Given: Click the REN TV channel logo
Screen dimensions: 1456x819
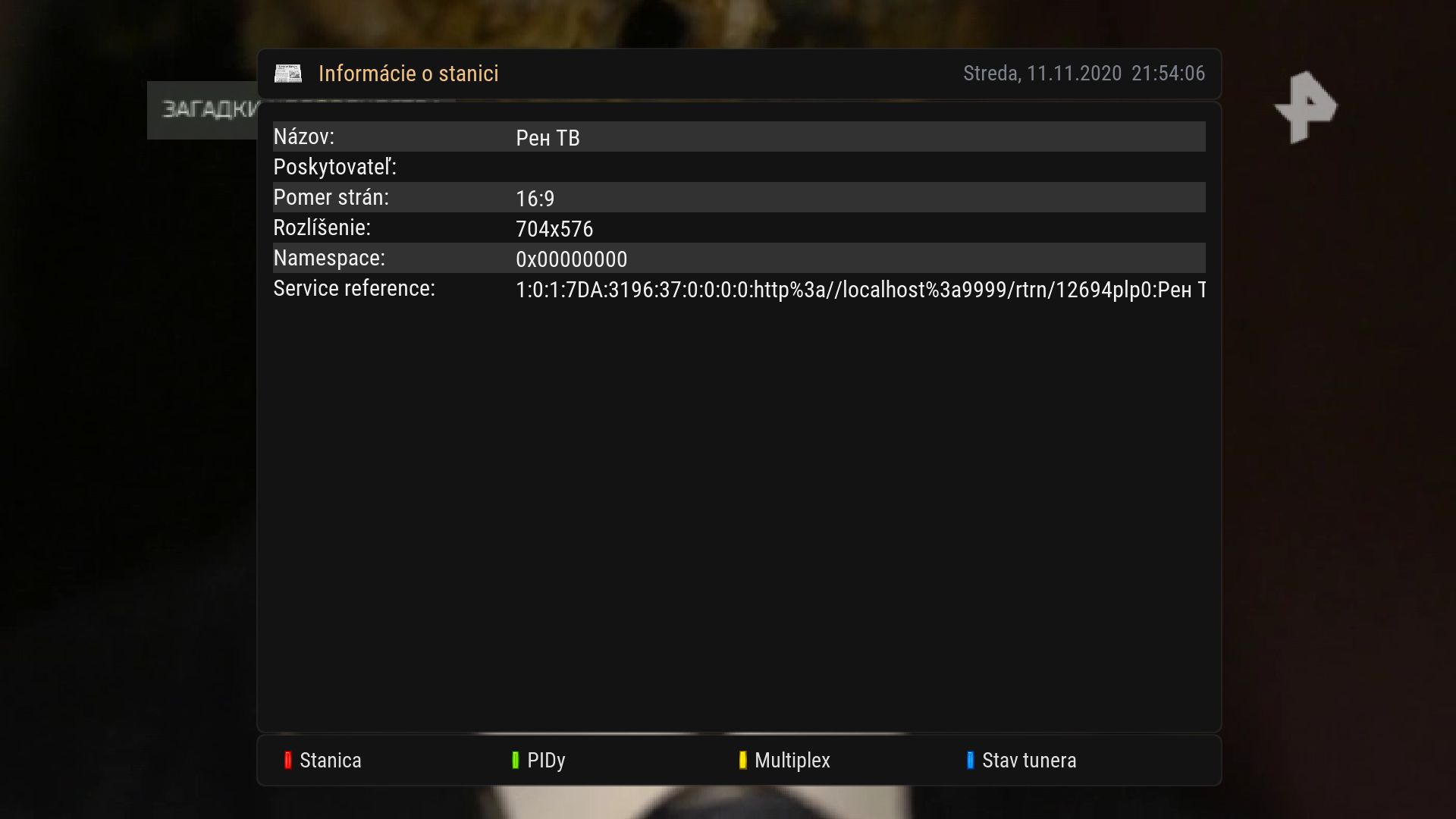Looking at the screenshot, I should click(1305, 106).
